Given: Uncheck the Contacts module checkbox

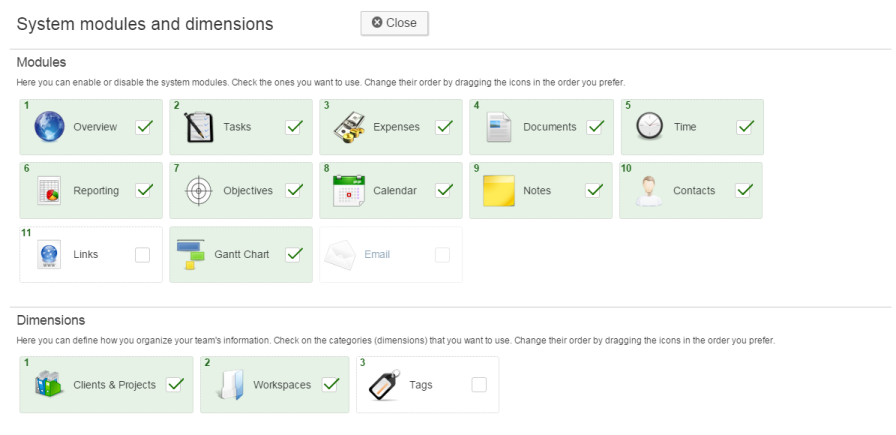Looking at the screenshot, I should (x=744, y=190).
